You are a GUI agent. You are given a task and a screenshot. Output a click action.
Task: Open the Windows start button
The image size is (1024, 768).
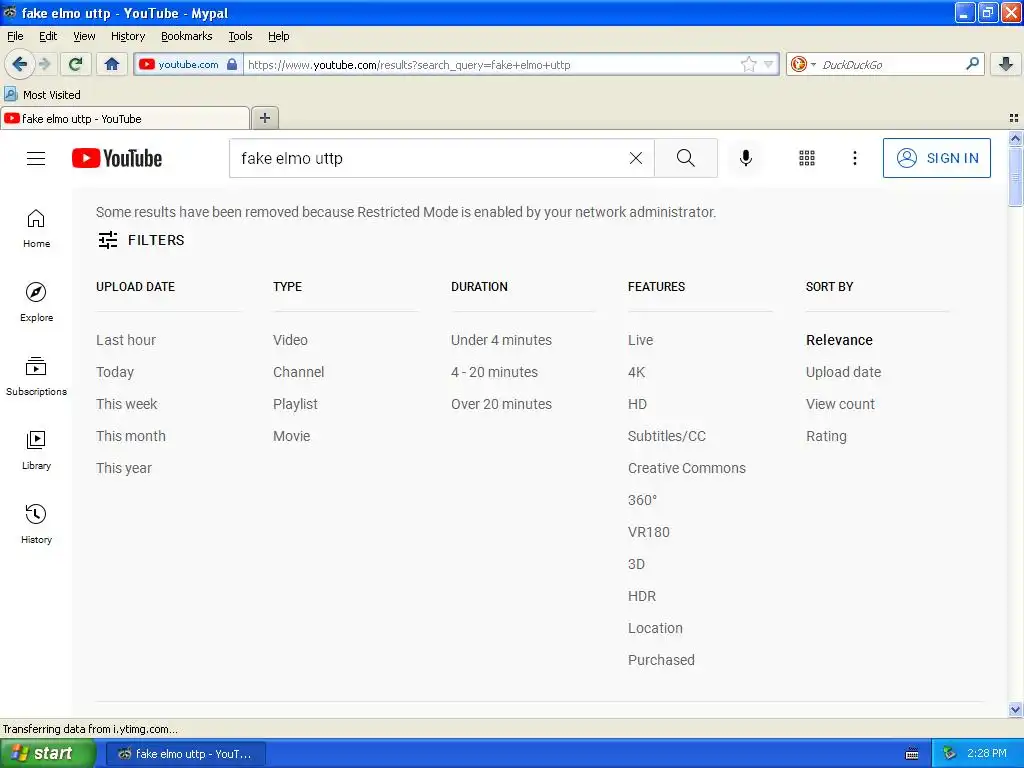(46, 754)
